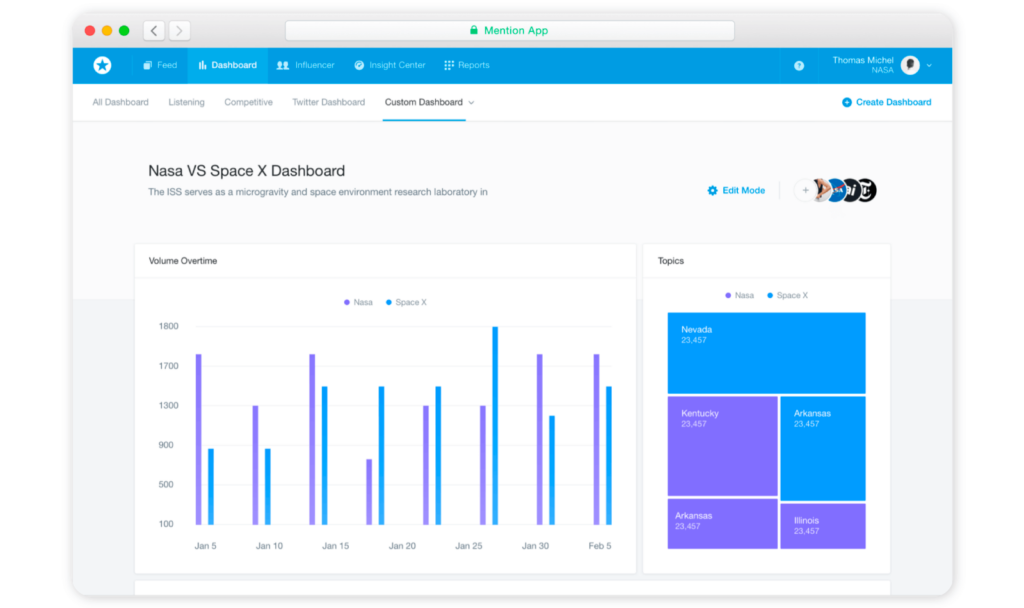Open Insight Center
This screenshot has height=608, width=1024.
tap(390, 65)
